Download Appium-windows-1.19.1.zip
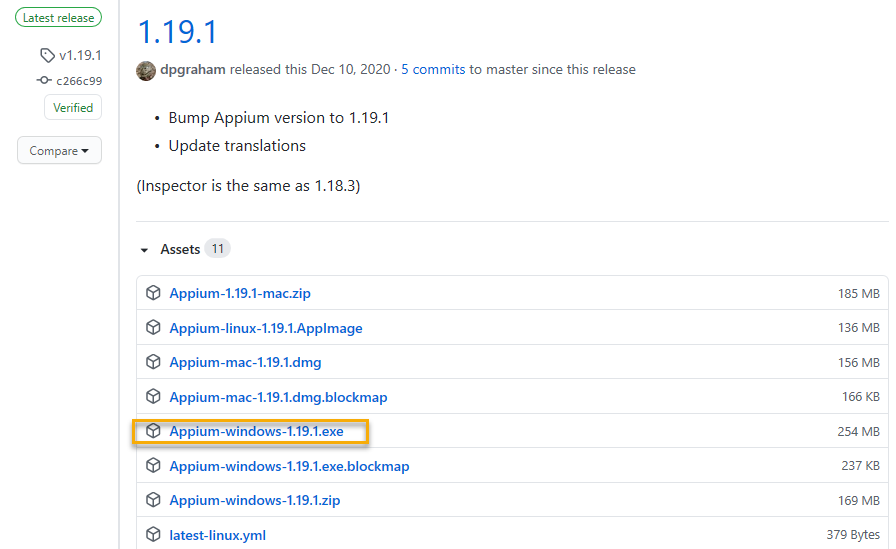Image resolution: width=896 pixels, height=549 pixels. pos(255,500)
